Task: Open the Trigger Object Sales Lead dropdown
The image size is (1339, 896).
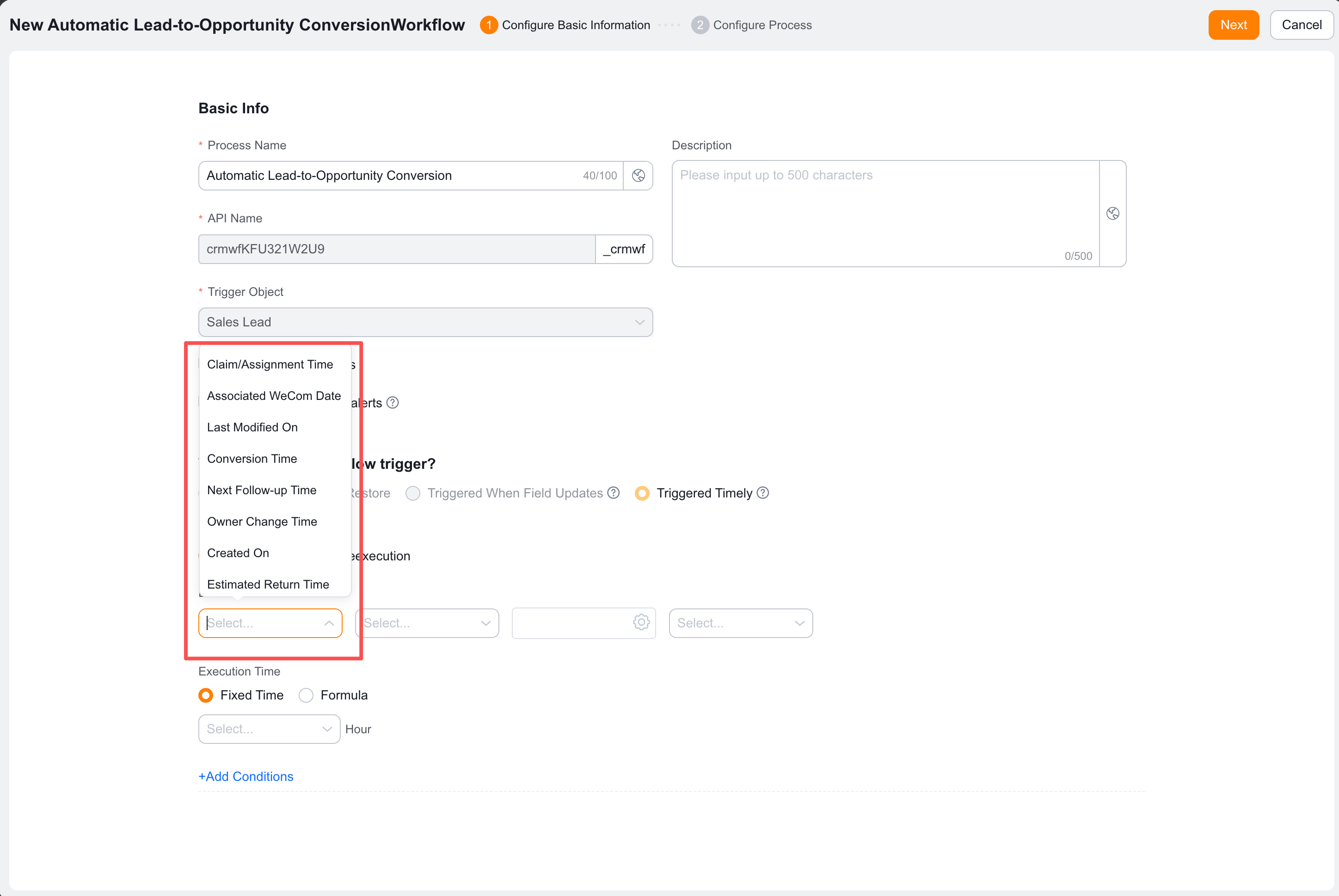Action: [x=425, y=322]
